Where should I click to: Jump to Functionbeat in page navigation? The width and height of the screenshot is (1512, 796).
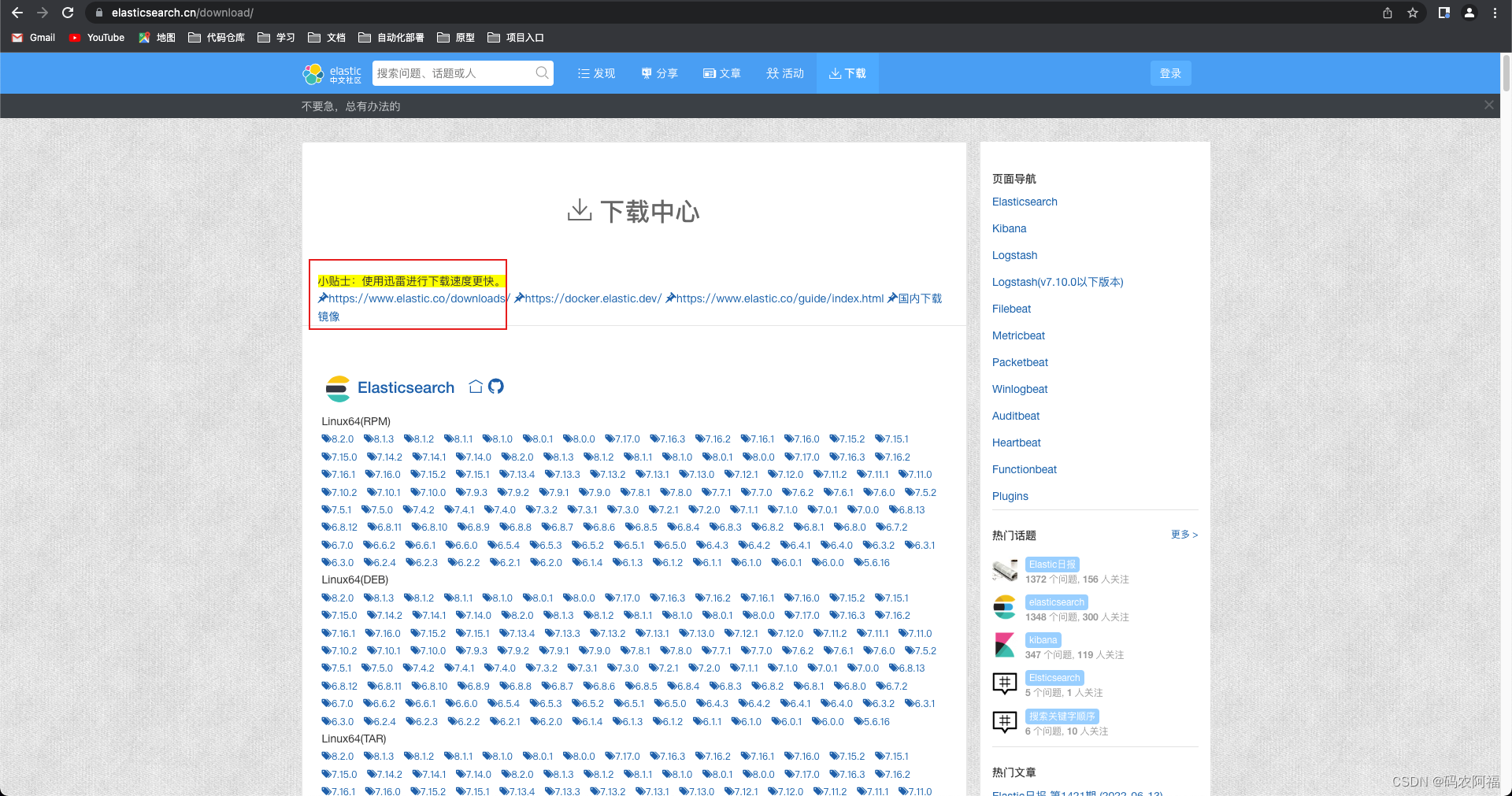[x=1024, y=469]
